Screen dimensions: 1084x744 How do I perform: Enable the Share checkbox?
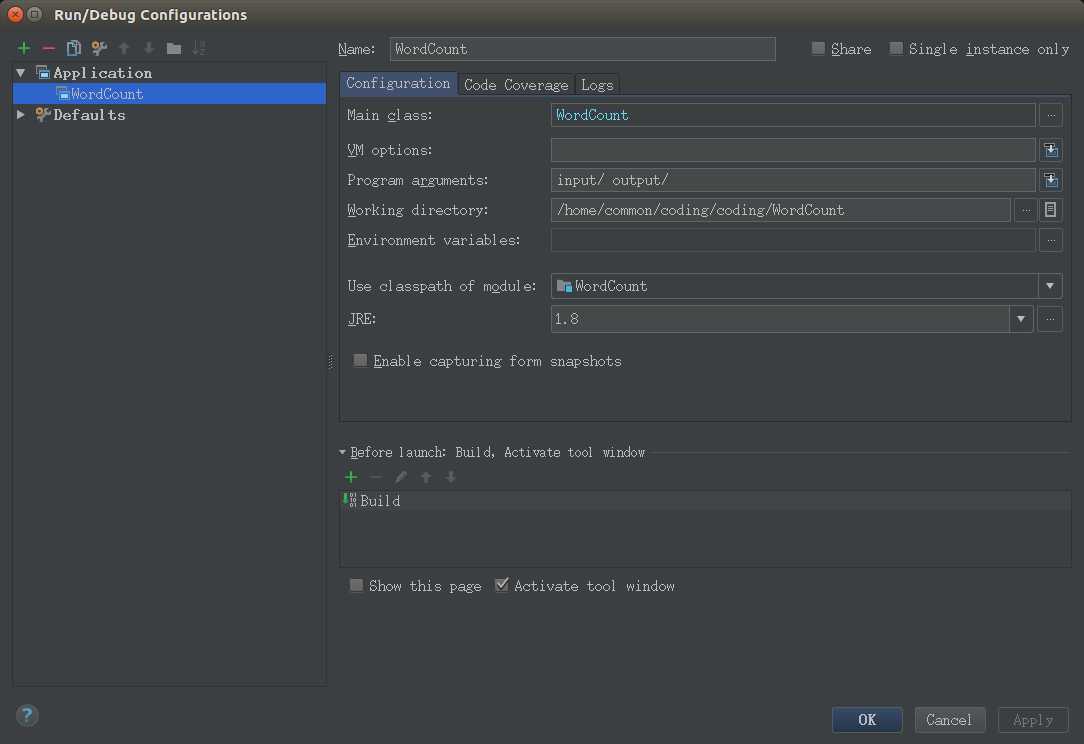[819, 48]
